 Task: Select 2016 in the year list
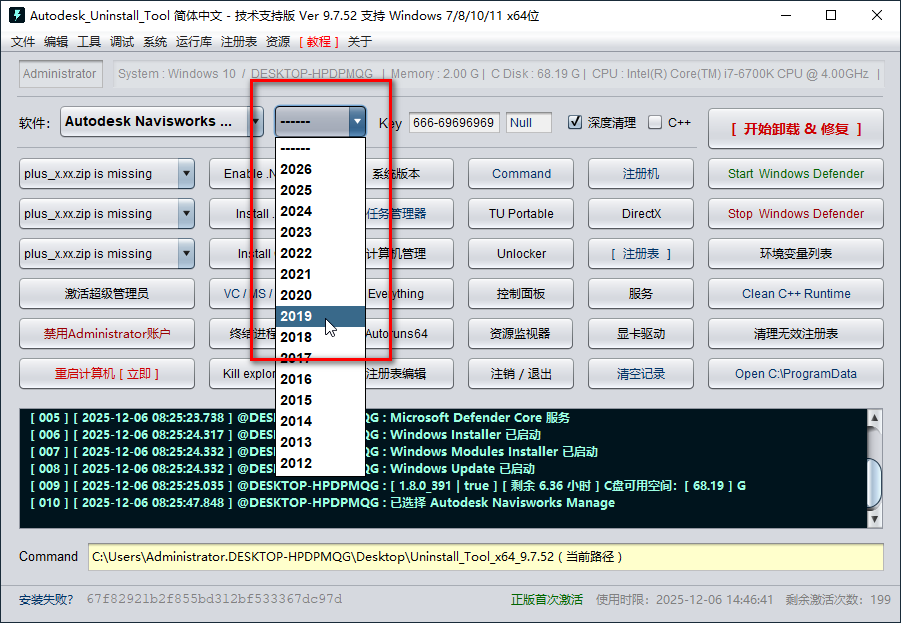[320, 379]
